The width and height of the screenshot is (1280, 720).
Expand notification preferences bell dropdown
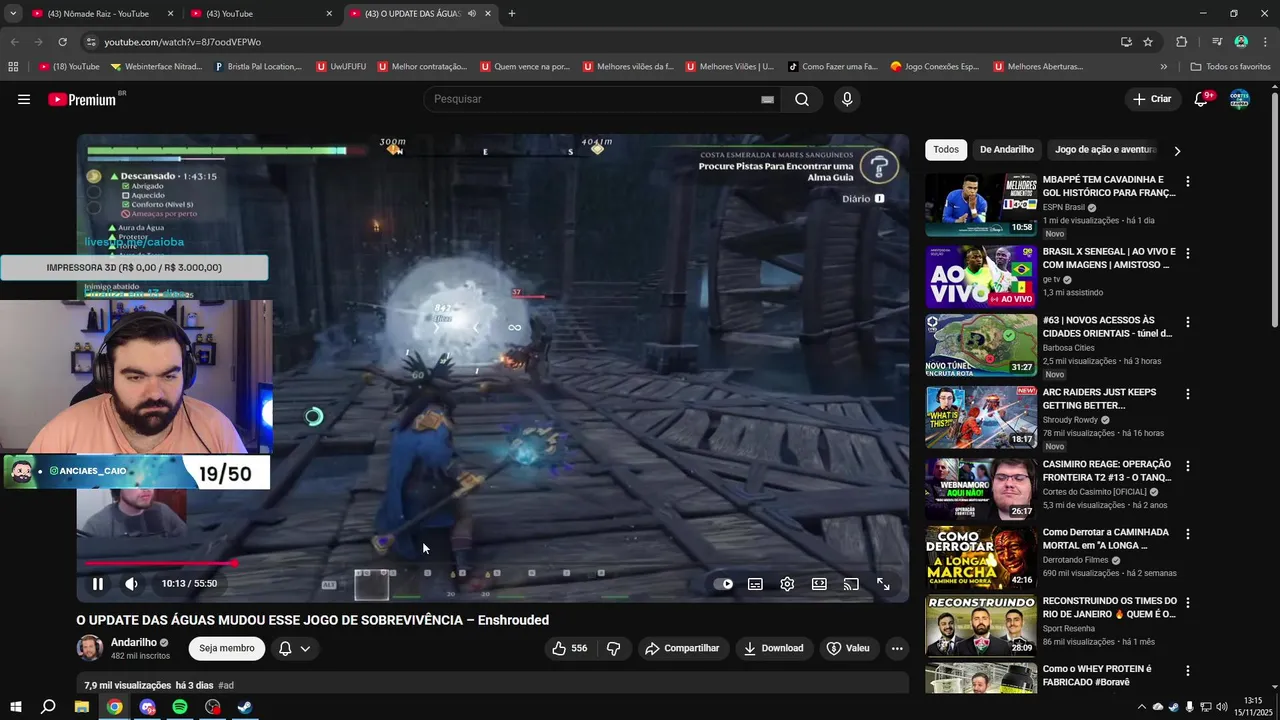pos(294,648)
